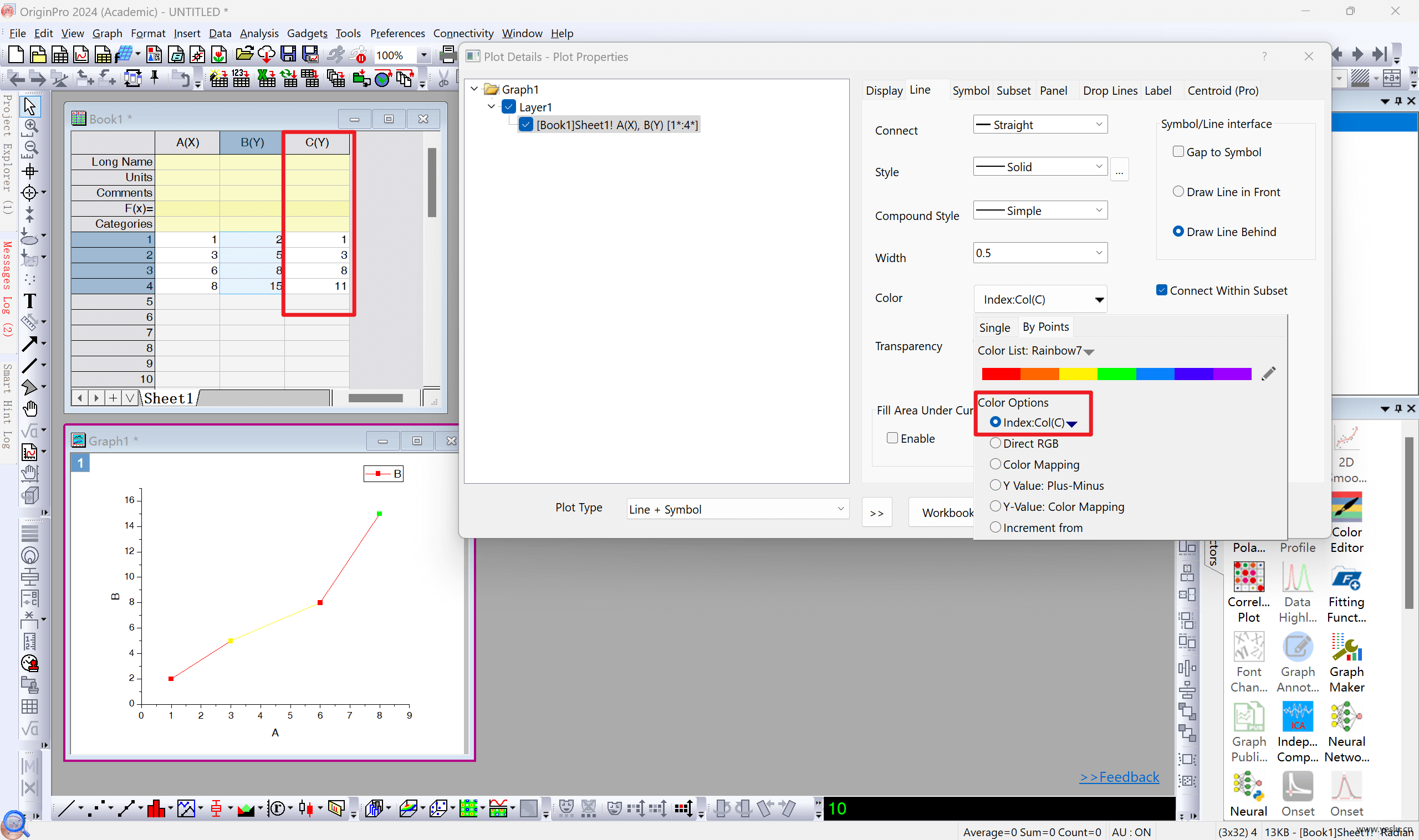Switch to the Symbol tab
This screenshot has width=1419, height=840.
tap(970, 90)
